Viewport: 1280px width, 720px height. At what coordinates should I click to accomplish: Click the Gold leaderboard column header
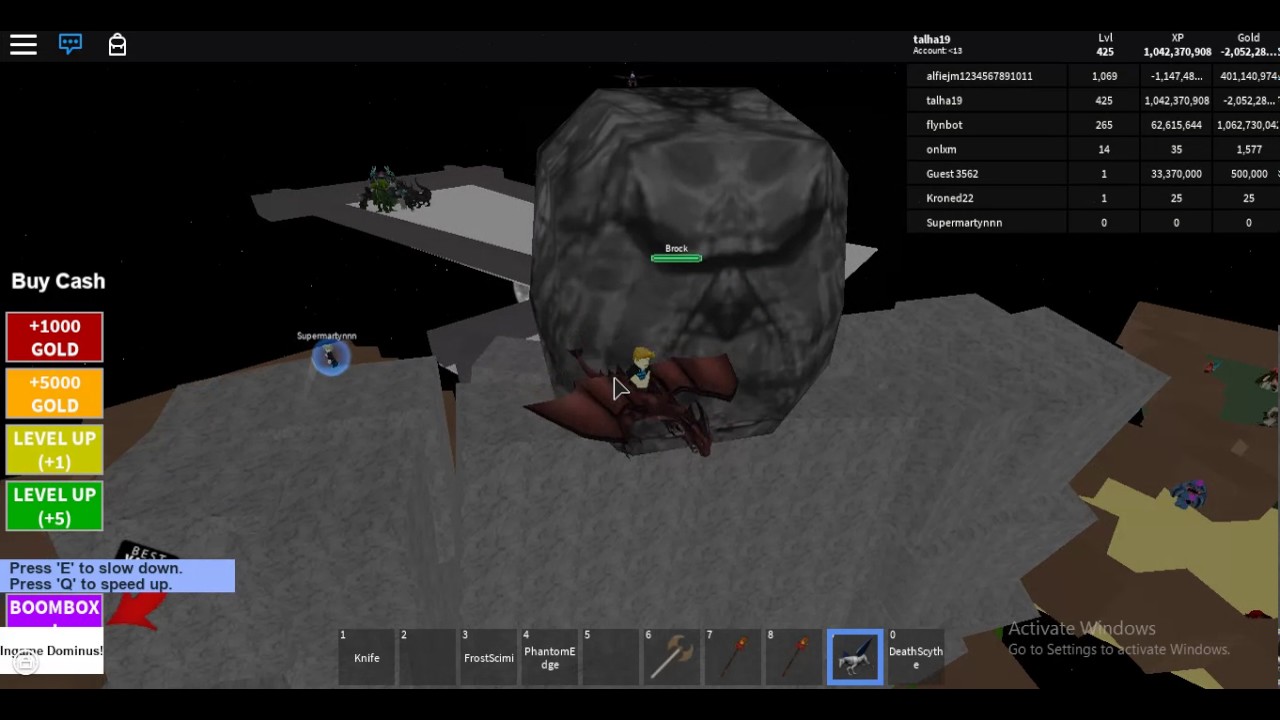[1248, 38]
